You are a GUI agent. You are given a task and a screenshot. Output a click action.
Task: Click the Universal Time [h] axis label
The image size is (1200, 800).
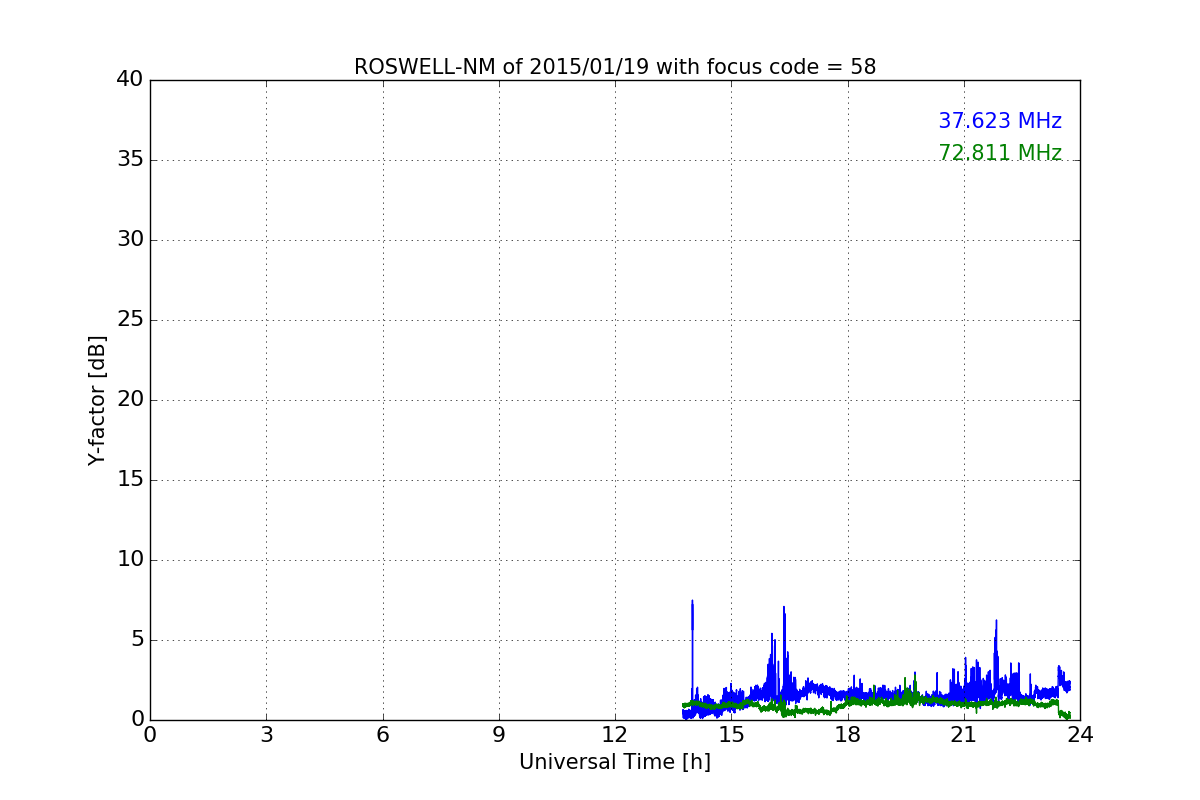(615, 762)
